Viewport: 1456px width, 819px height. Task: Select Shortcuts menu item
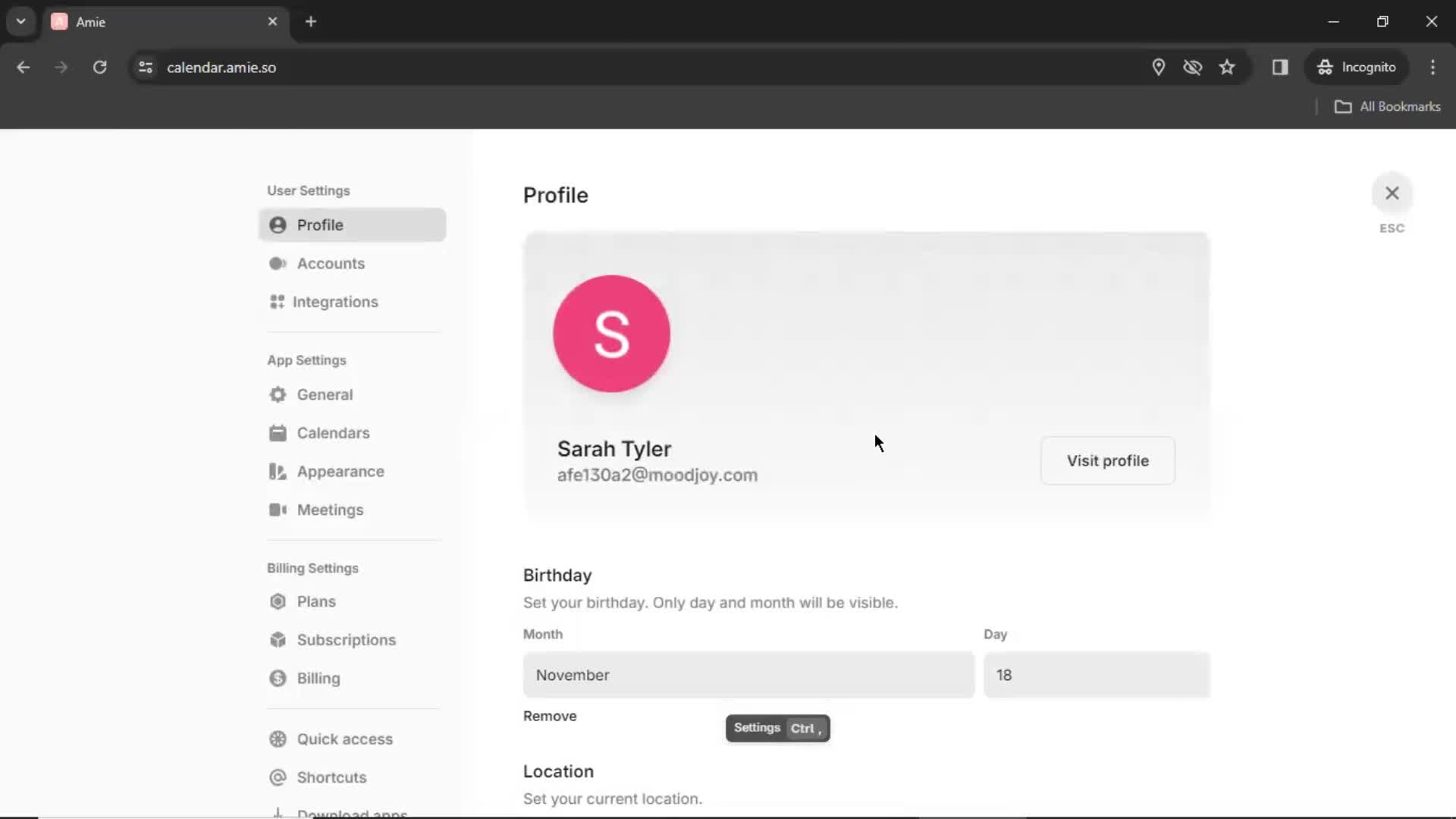pyautogui.click(x=331, y=777)
